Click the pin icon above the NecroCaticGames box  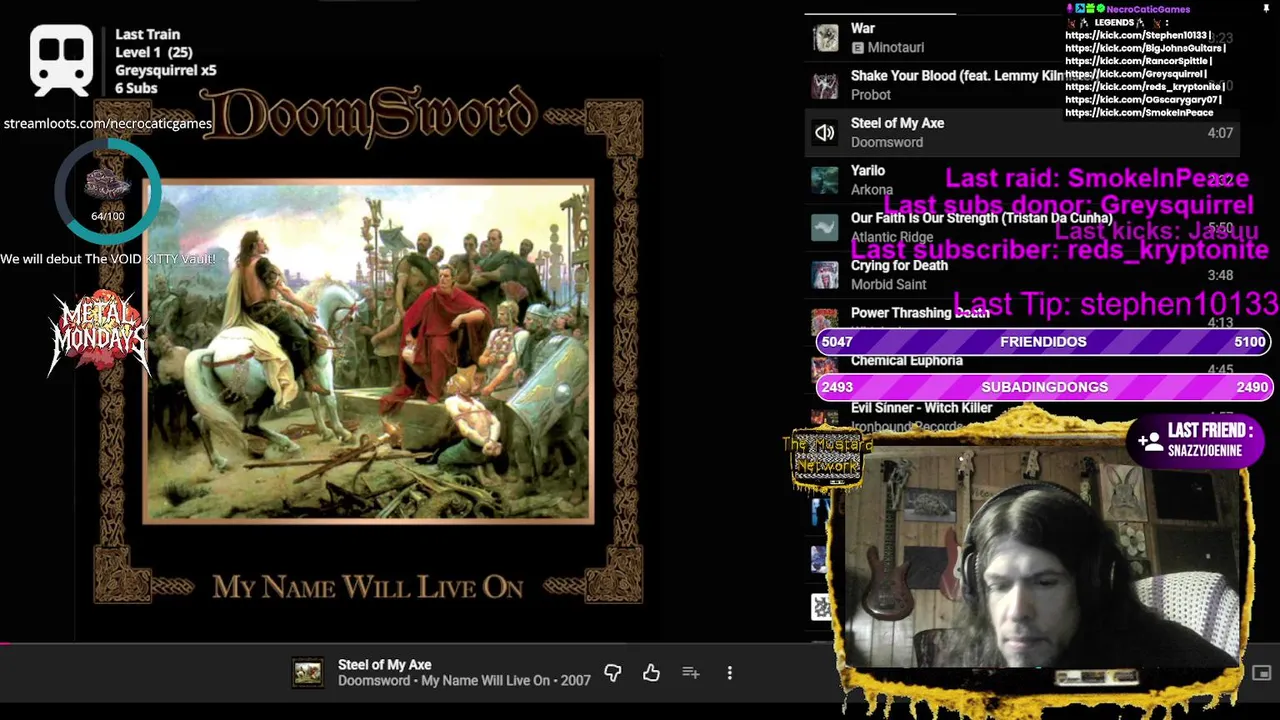(x=1266, y=9)
